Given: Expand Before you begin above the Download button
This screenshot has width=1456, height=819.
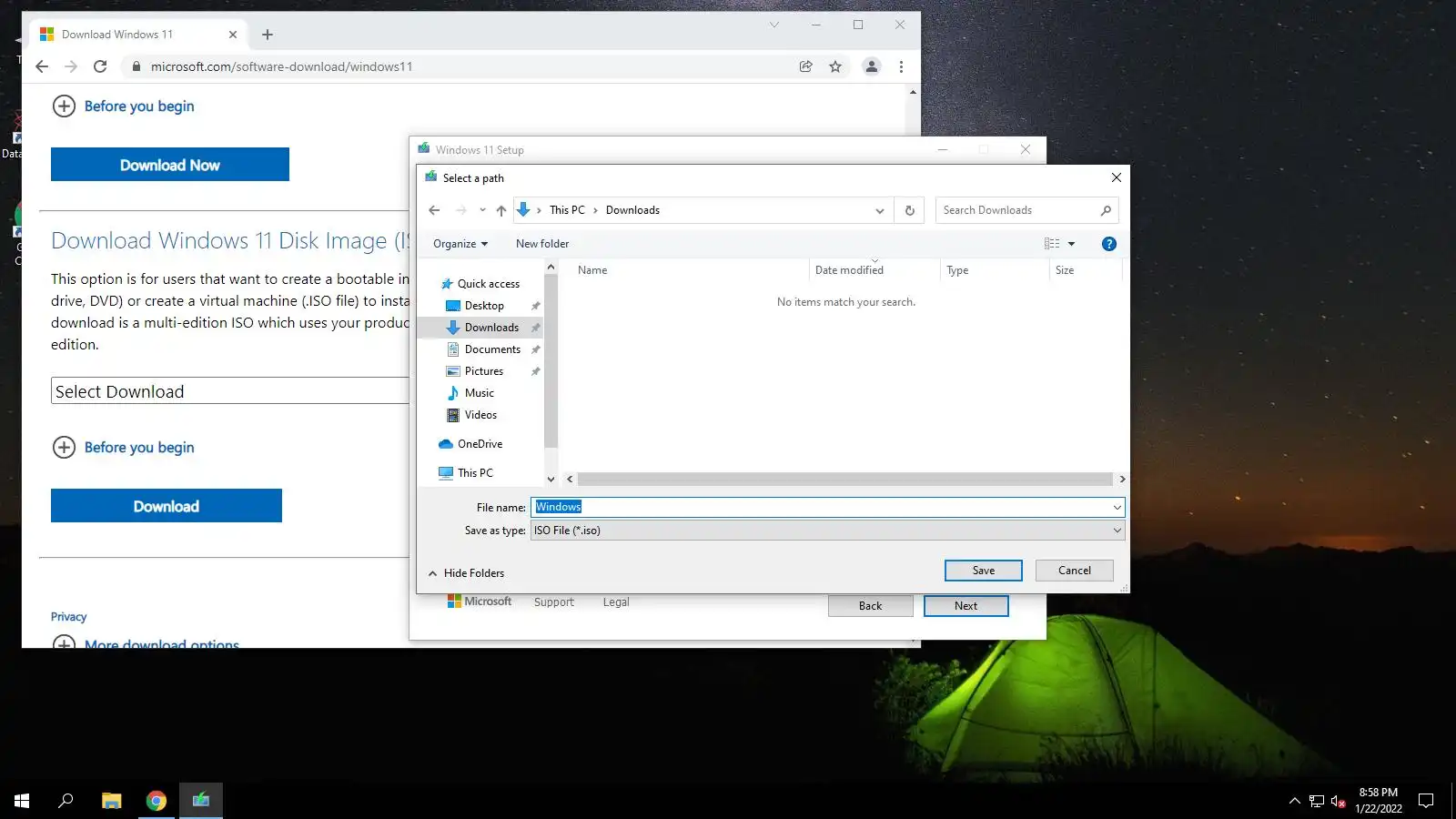Looking at the screenshot, I should pos(123,448).
